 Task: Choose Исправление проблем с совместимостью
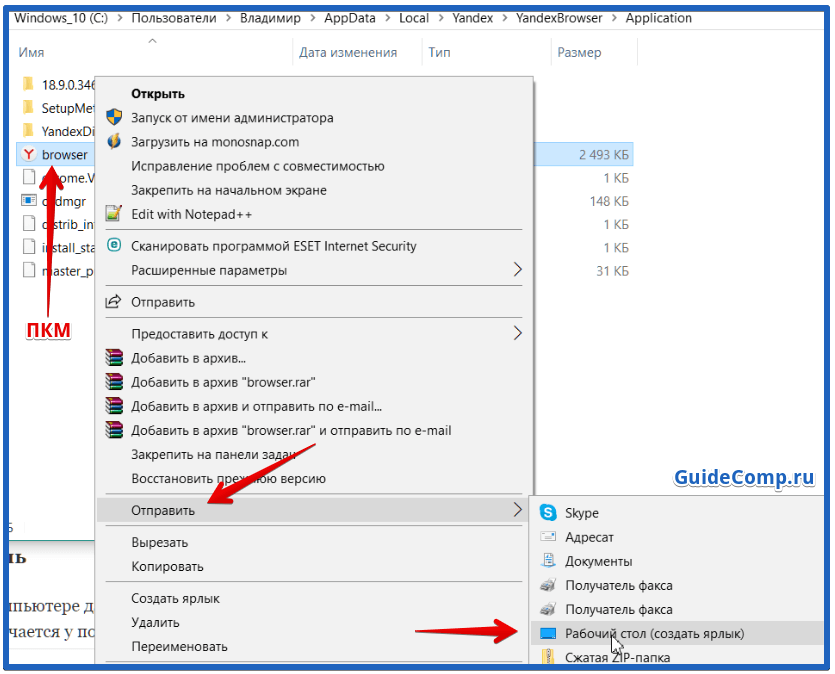pyautogui.click(x=314, y=166)
